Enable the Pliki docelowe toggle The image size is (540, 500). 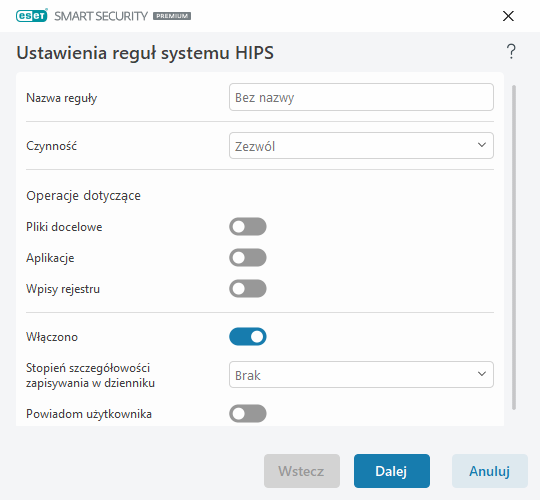(x=248, y=227)
